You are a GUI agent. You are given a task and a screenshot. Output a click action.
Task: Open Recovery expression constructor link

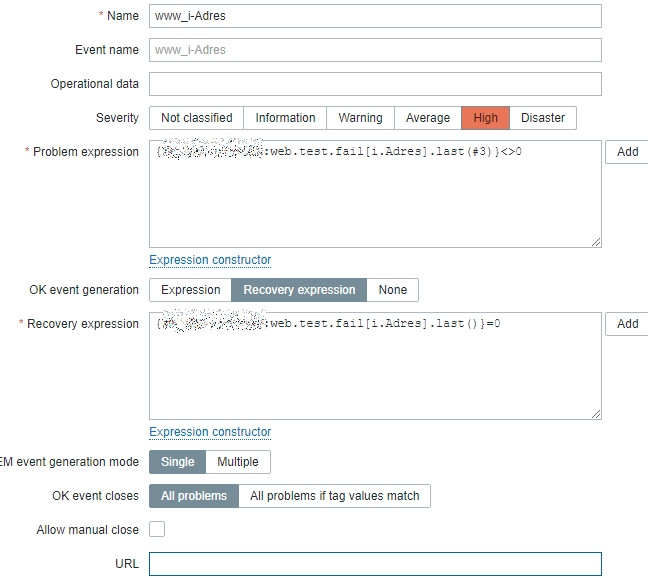tap(210, 432)
